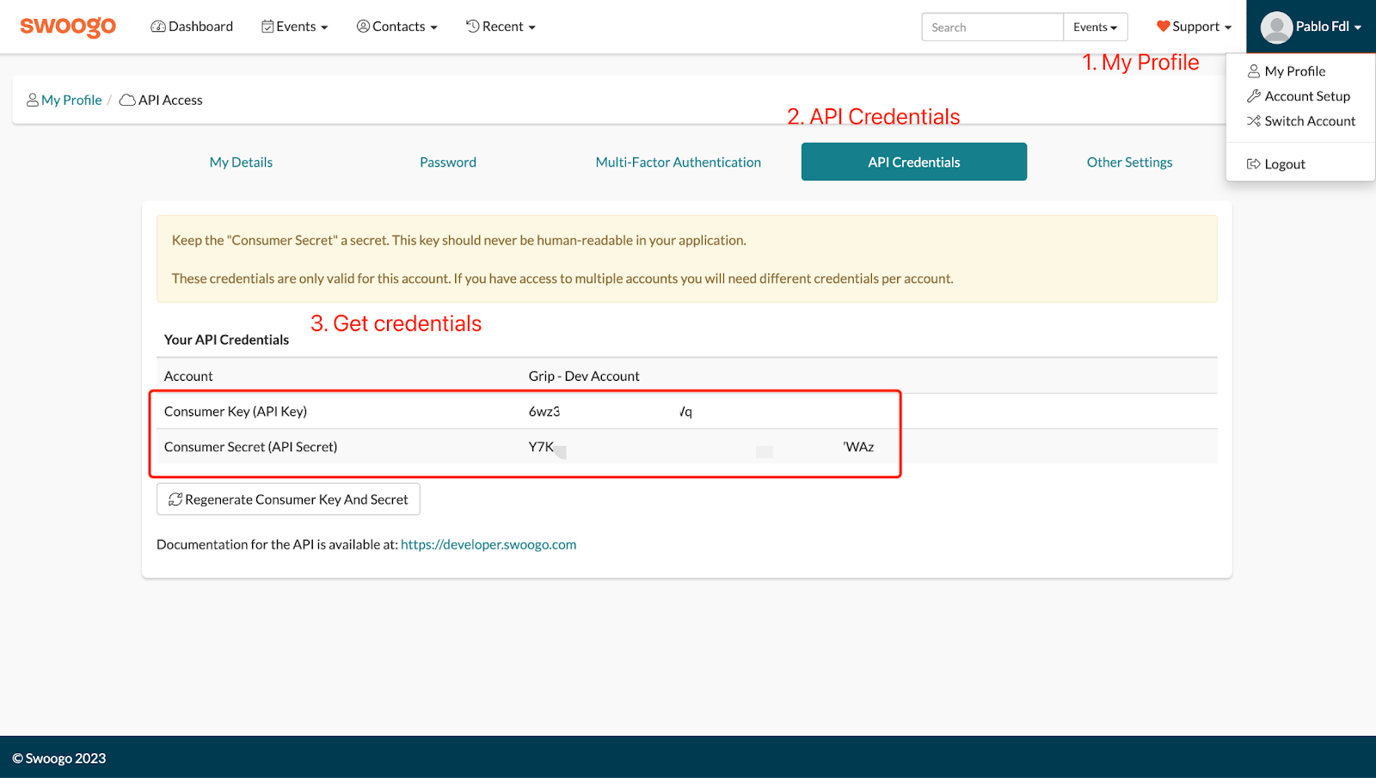This screenshot has height=778, width=1376.
Task: Expand the Support menu
Action: click(1194, 26)
